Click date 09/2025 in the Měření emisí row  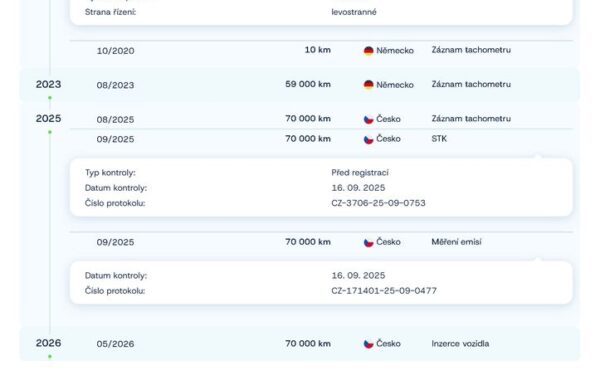click(x=115, y=242)
